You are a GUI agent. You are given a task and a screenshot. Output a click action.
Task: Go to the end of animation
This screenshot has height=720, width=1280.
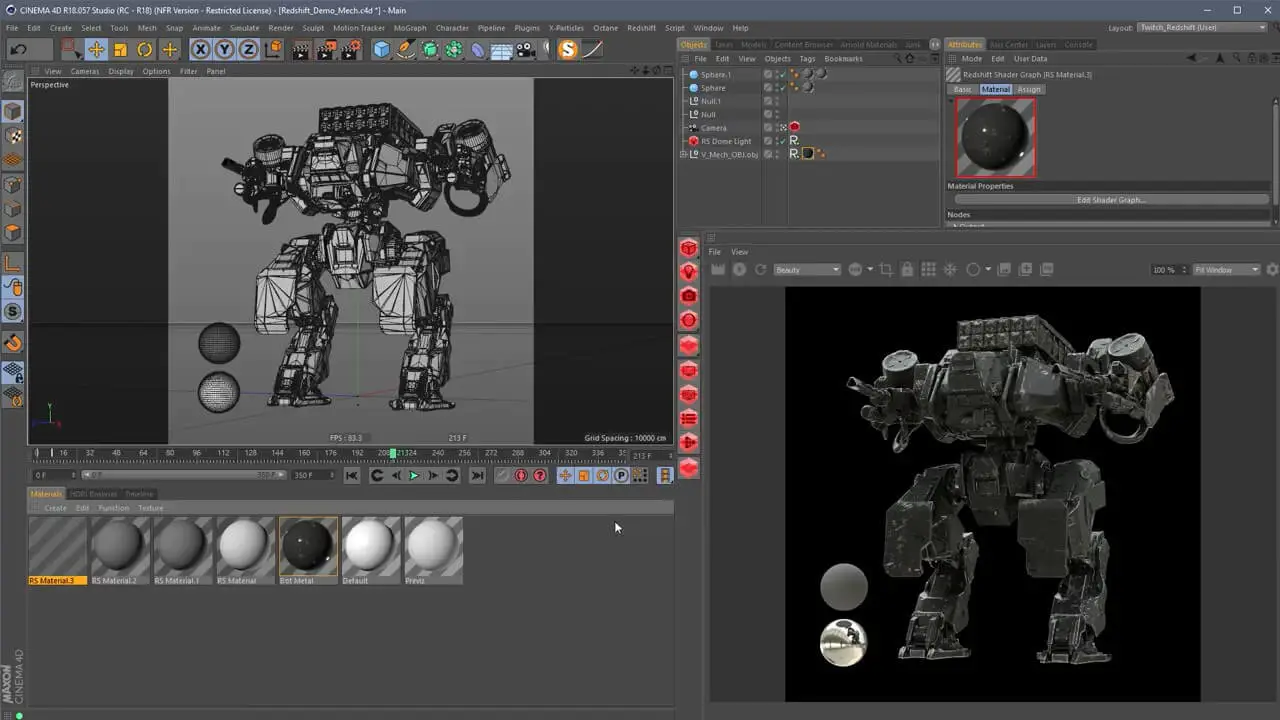pos(477,476)
